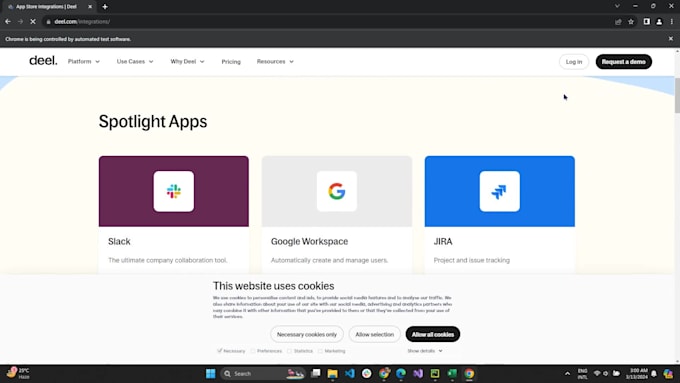Viewport: 680px width, 383px height.
Task: Enable the Statistics cookies checkbox
Action: (289, 350)
